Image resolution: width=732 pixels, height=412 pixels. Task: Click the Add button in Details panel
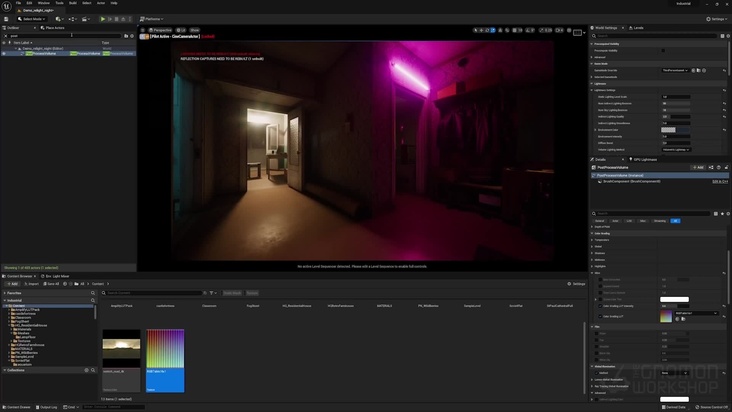click(x=699, y=167)
